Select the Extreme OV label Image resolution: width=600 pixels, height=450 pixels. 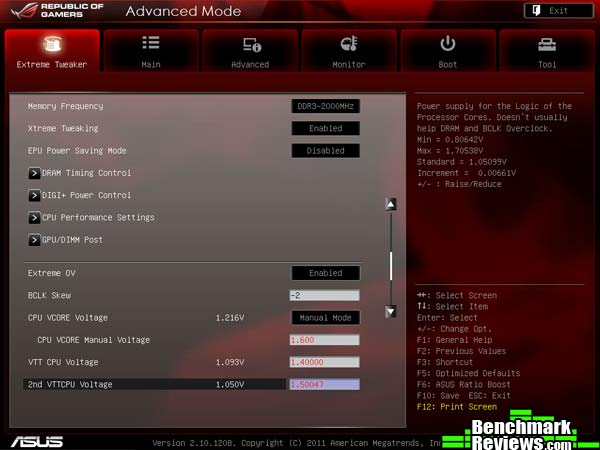(x=52, y=273)
